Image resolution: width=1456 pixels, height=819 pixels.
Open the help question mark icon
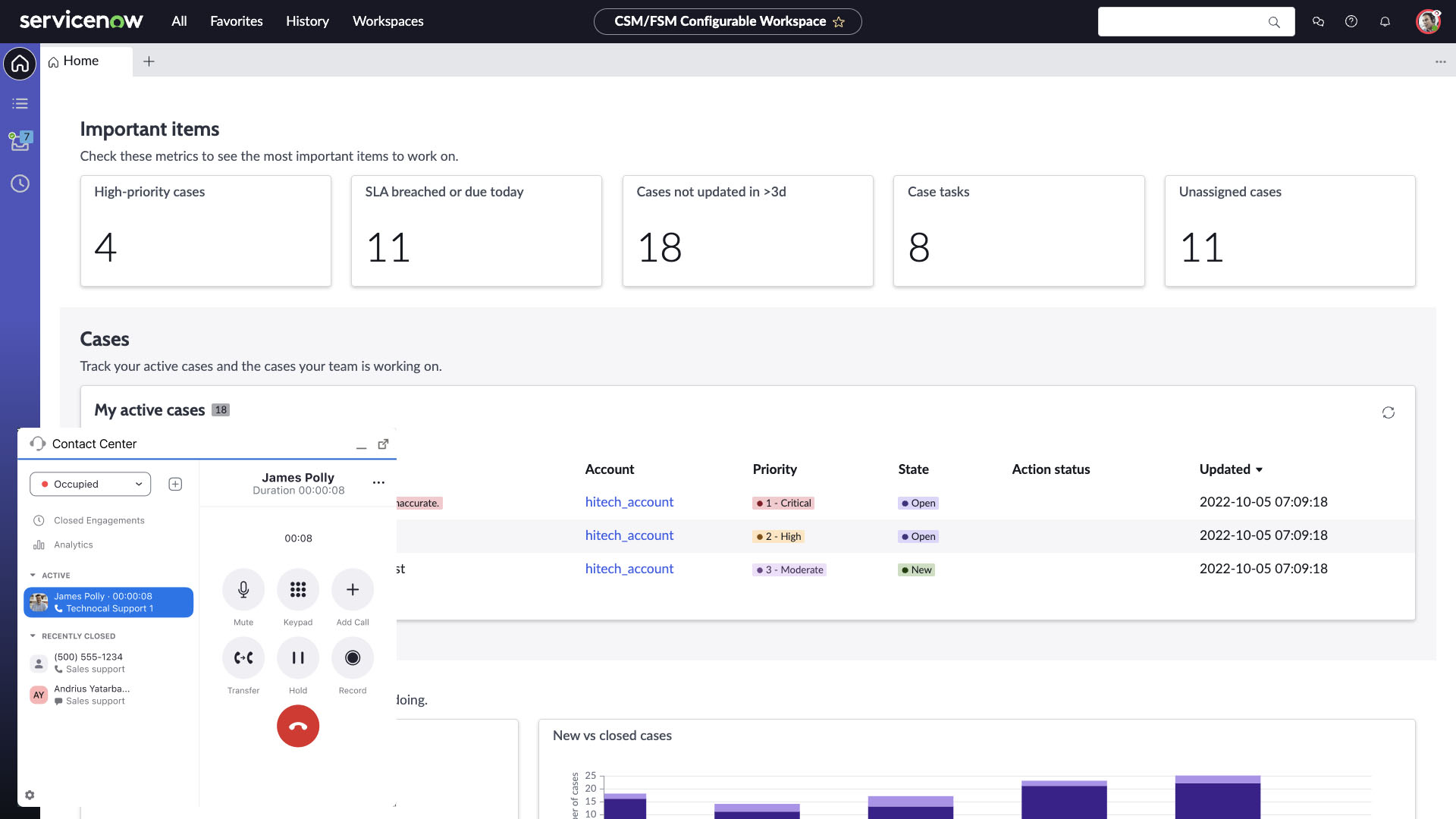click(1351, 22)
